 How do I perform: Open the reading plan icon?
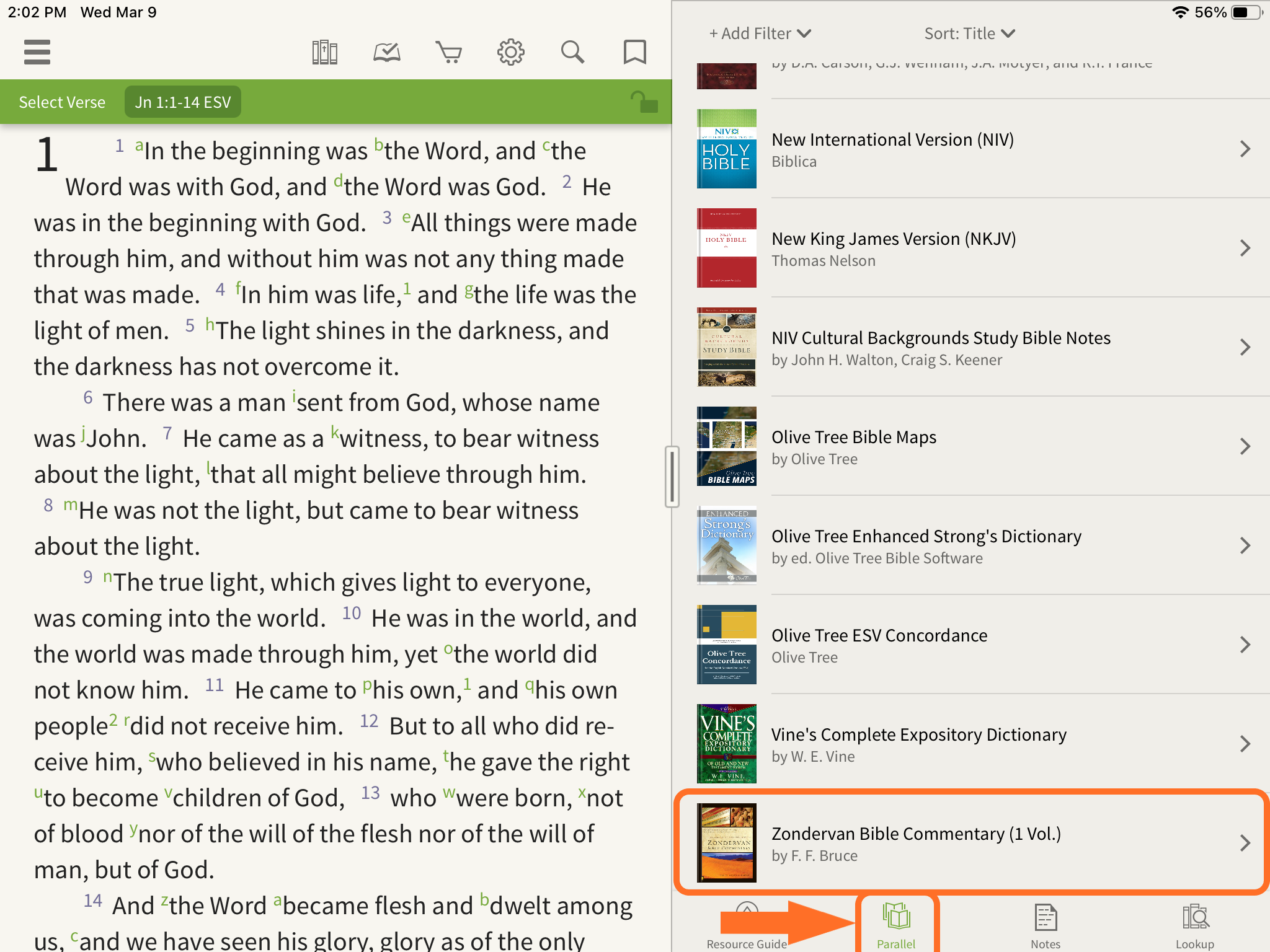[387, 52]
